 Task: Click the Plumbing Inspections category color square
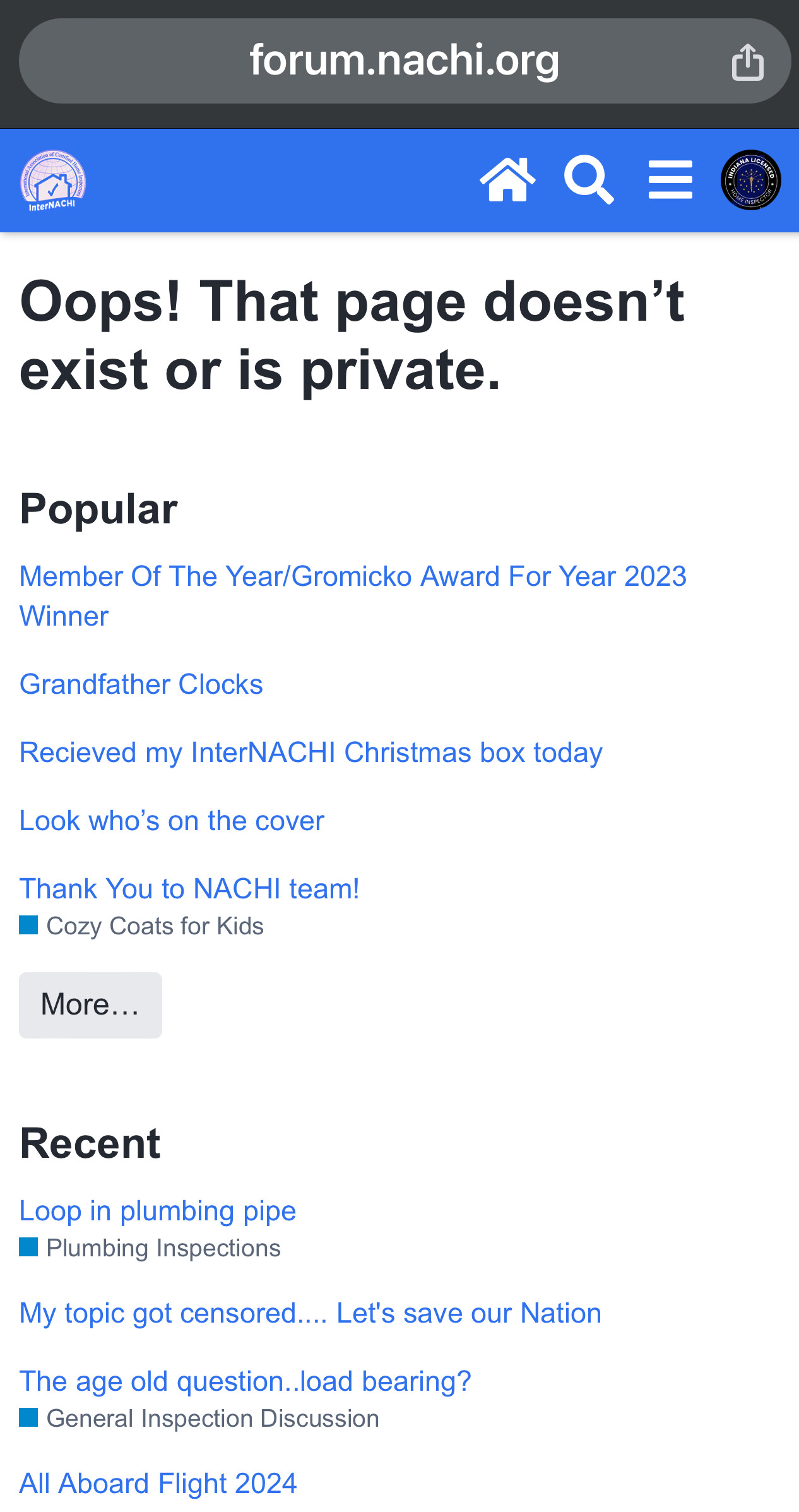(28, 1247)
